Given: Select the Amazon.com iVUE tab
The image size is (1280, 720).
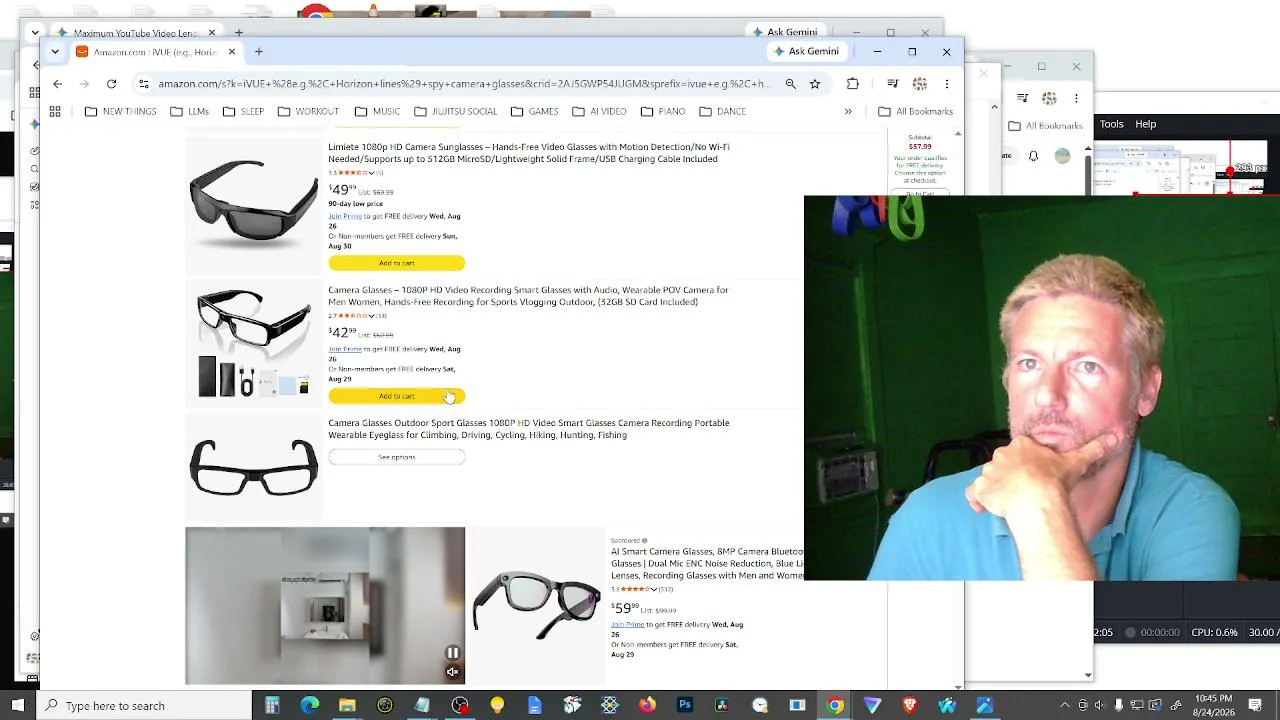Looking at the screenshot, I should (x=156, y=52).
